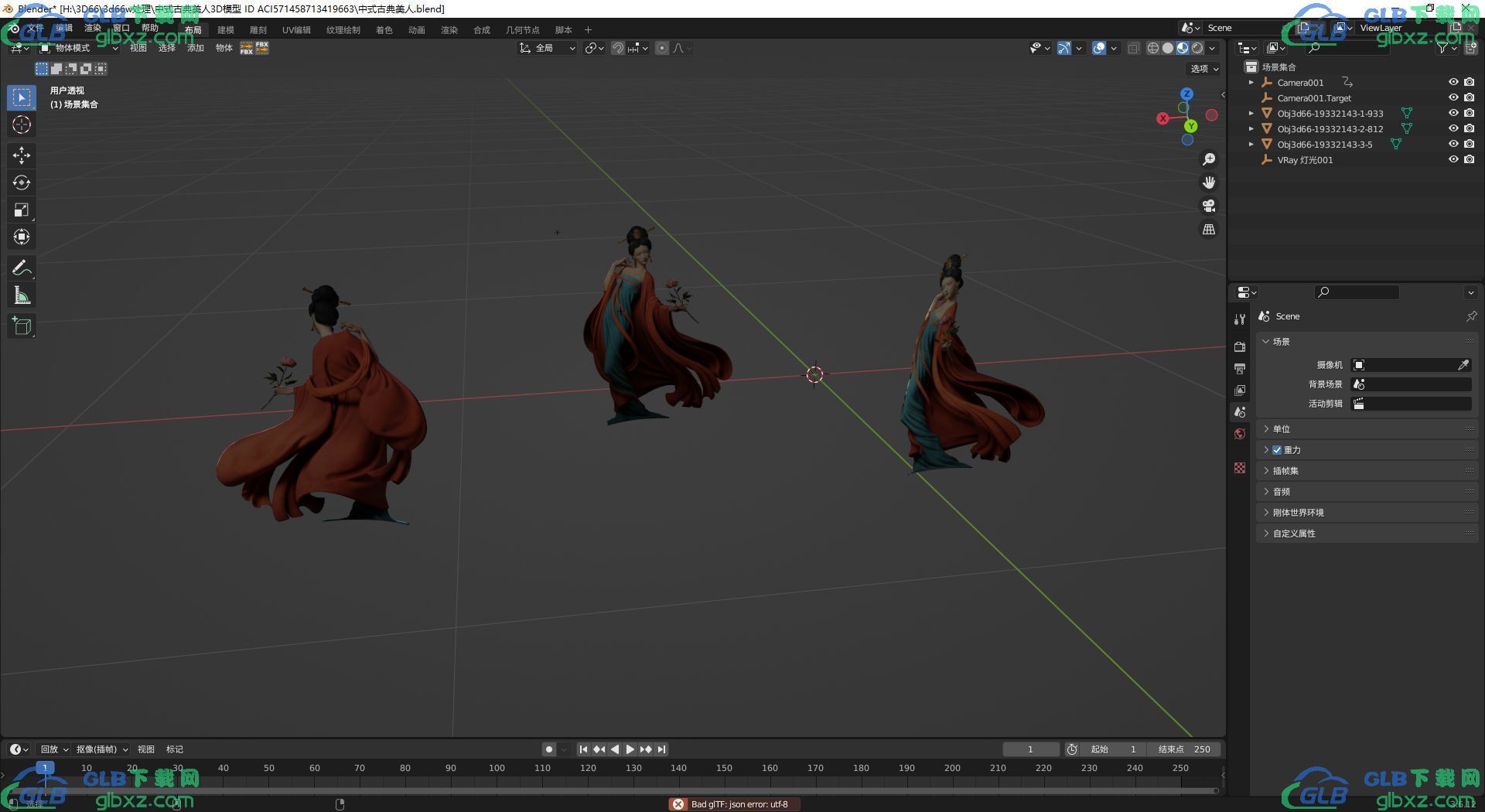1485x812 pixels.
Task: Expand the Obj3d66-19332143-1-933 tree item
Action: [1251, 113]
